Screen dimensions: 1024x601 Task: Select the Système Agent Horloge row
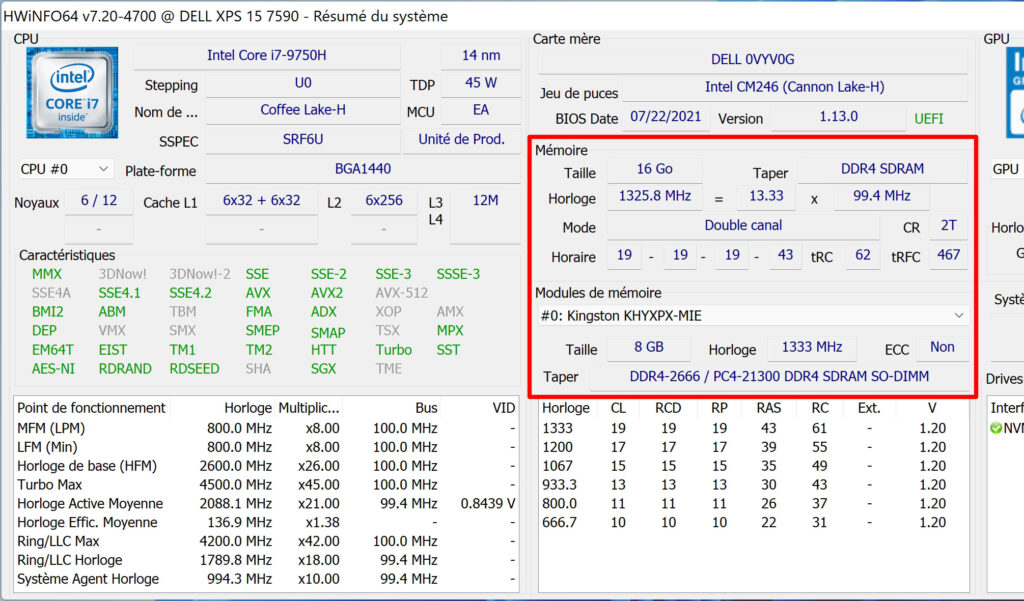pos(266,579)
